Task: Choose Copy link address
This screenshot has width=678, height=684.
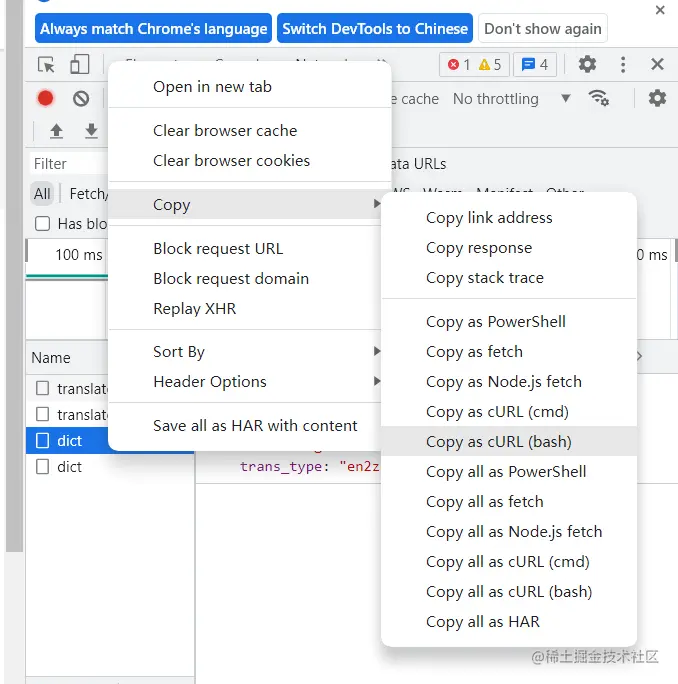Action: (x=509, y=218)
